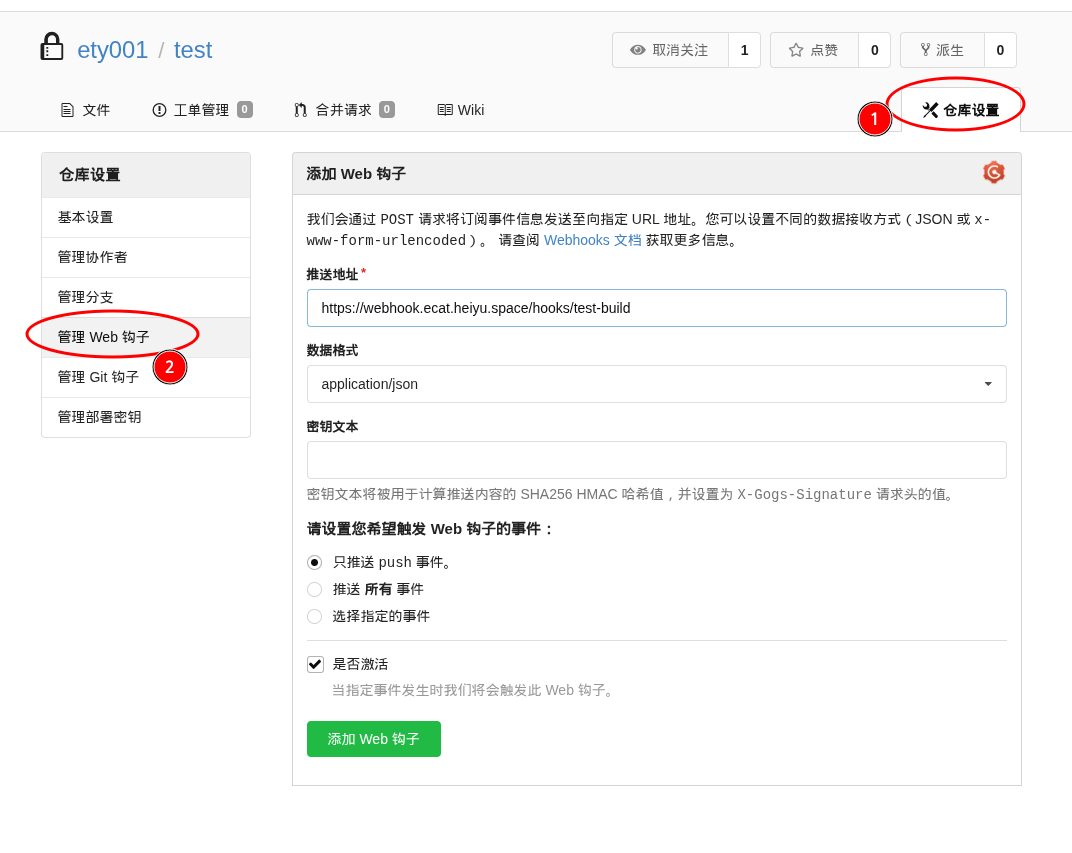Click the eye icon on the unwatch button
The width and height of the screenshot is (1072, 853).
[637, 50]
